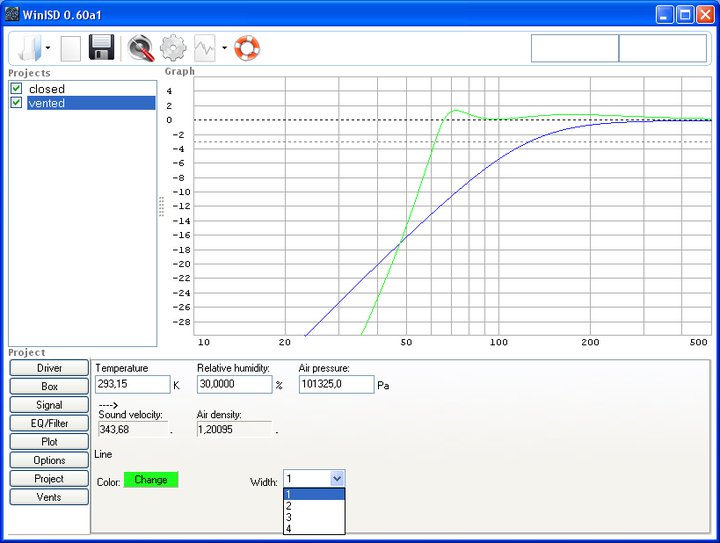Click the WinISD title bar app icon

click(x=12, y=14)
